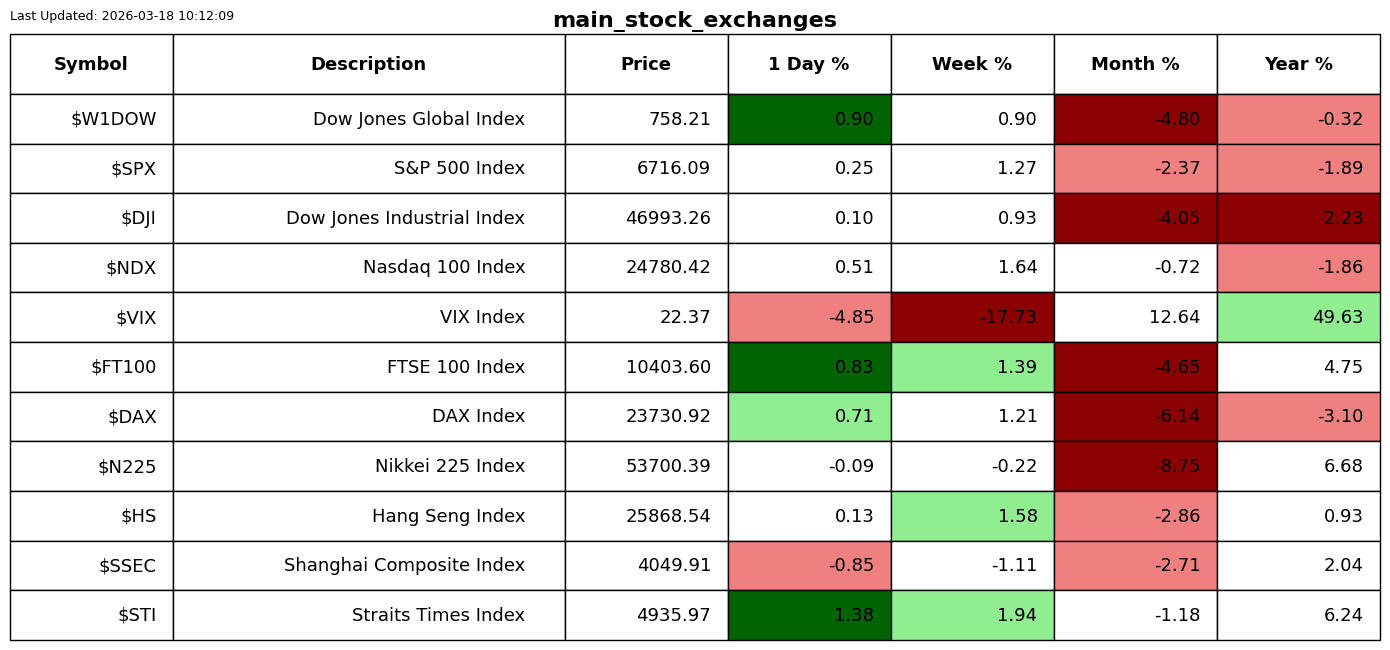This screenshot has height=650, width=1390.
Task: Click the Dow Jones Industrial Index description
Action: [x=405, y=218]
